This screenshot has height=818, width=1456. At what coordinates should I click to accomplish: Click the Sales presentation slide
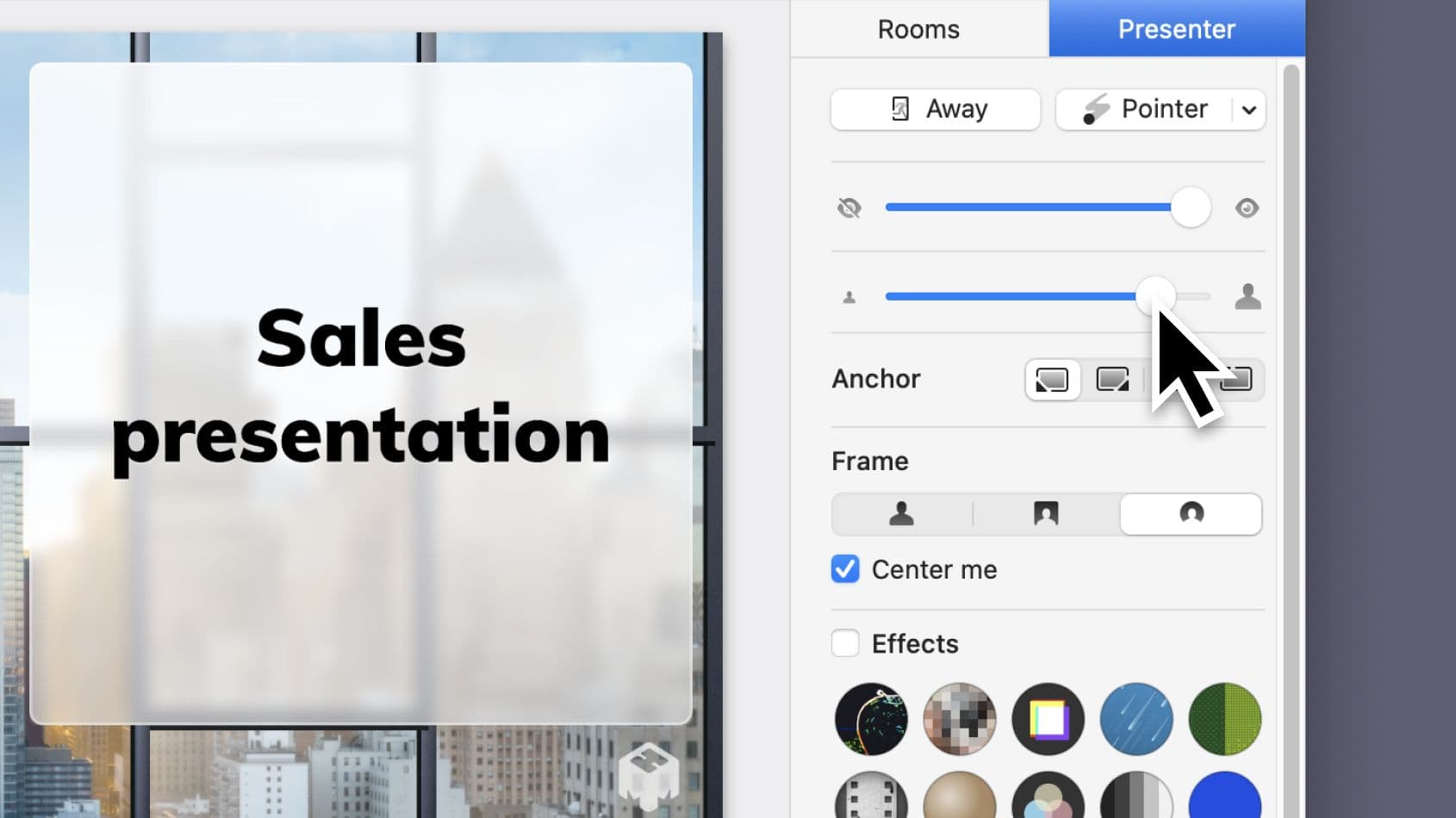pyautogui.click(x=361, y=393)
